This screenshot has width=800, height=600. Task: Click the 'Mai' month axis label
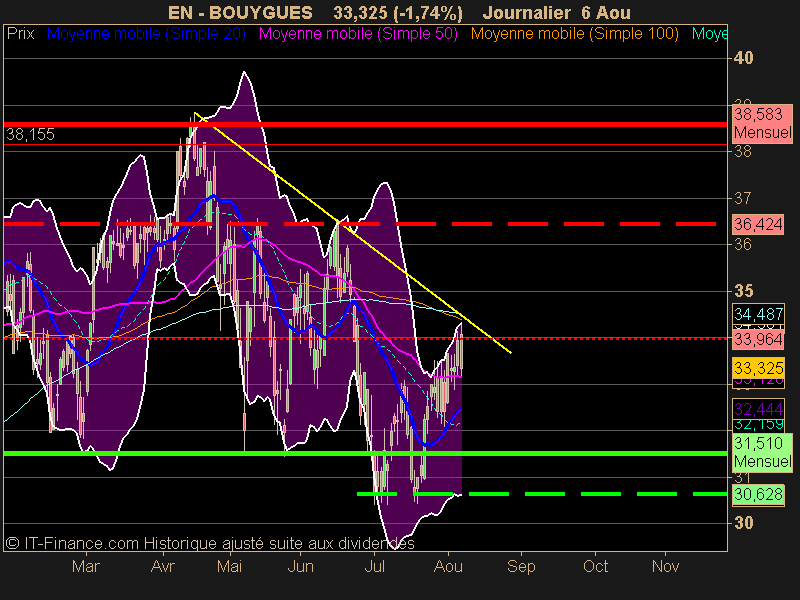tap(230, 566)
